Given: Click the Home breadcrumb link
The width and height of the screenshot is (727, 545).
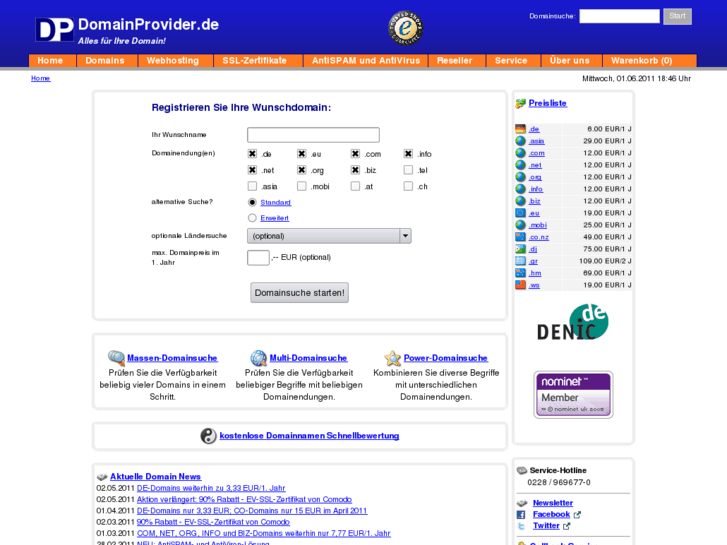Looking at the screenshot, I should [40, 78].
